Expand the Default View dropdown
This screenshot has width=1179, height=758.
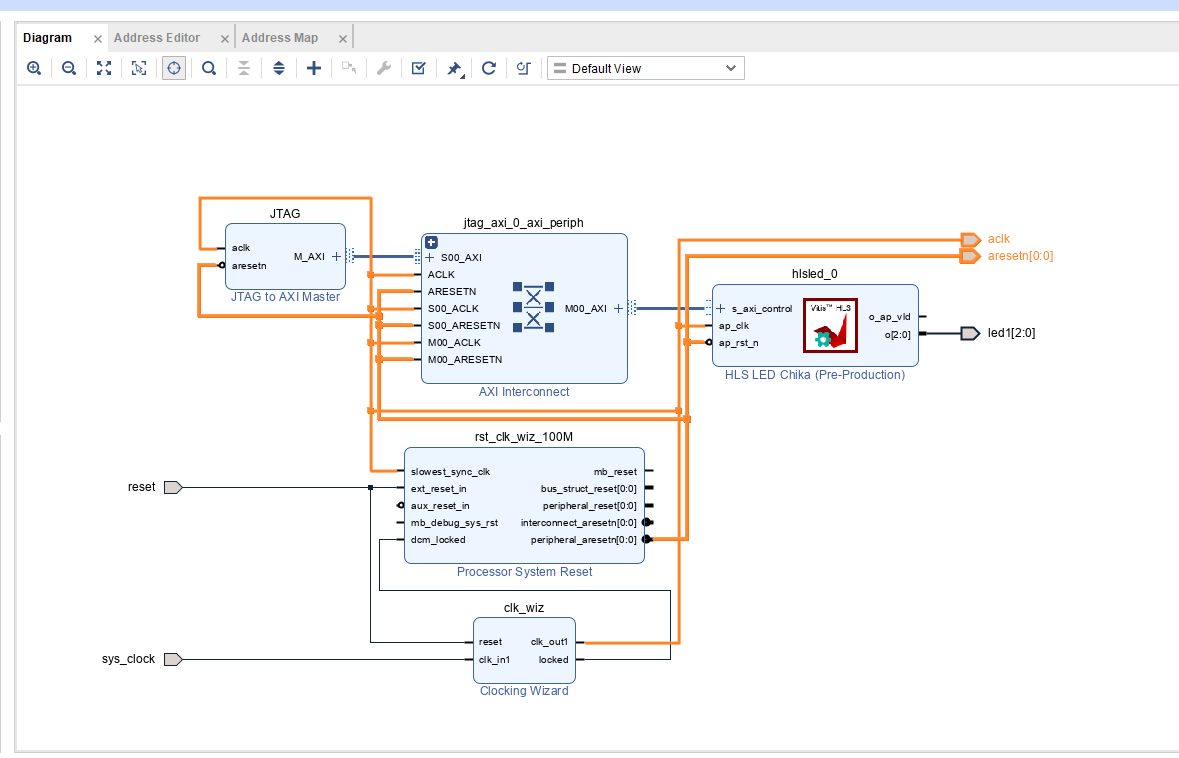point(646,68)
